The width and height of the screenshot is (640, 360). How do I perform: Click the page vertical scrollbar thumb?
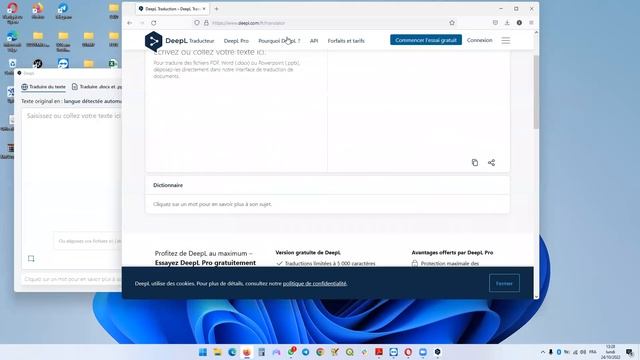click(536, 92)
